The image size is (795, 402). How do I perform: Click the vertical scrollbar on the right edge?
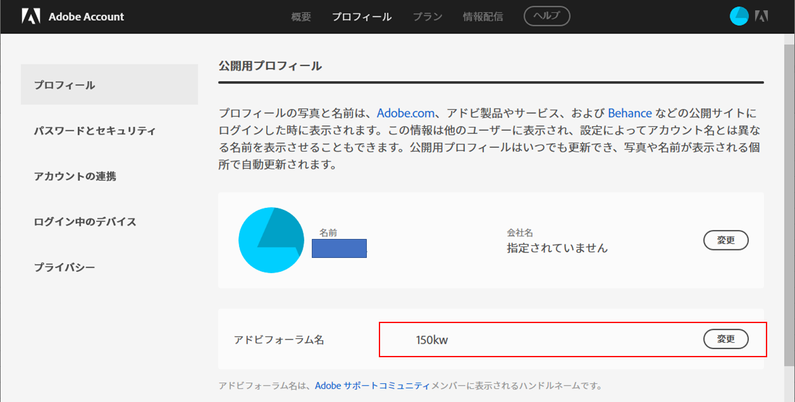(x=790, y=203)
